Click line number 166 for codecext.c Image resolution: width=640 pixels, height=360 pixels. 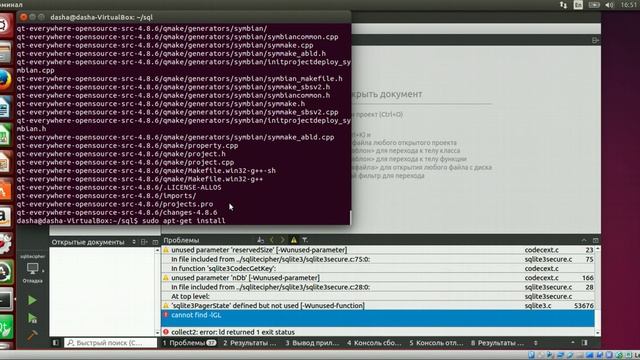(x=588, y=278)
